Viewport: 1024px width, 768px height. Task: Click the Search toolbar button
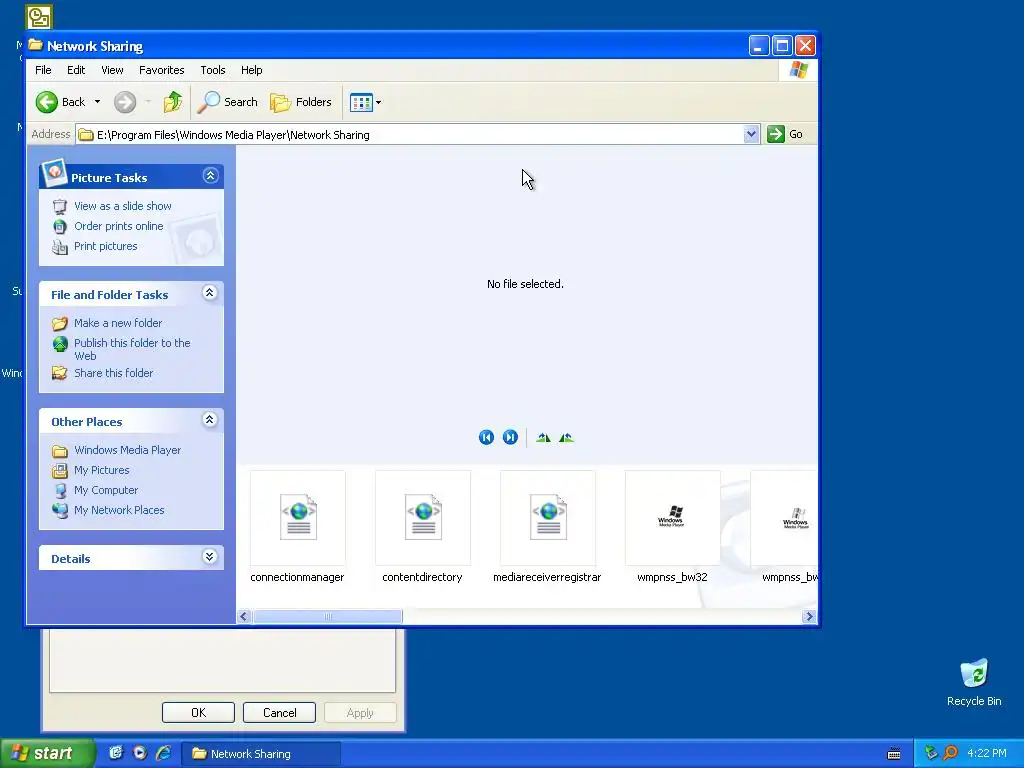pos(229,102)
